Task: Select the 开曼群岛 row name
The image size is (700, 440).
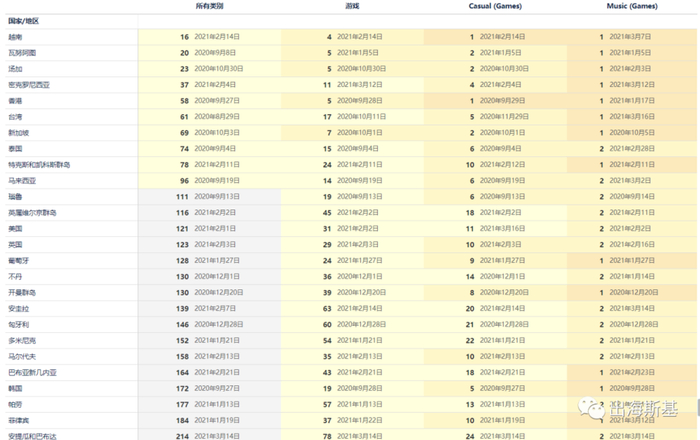Action: pos(22,293)
